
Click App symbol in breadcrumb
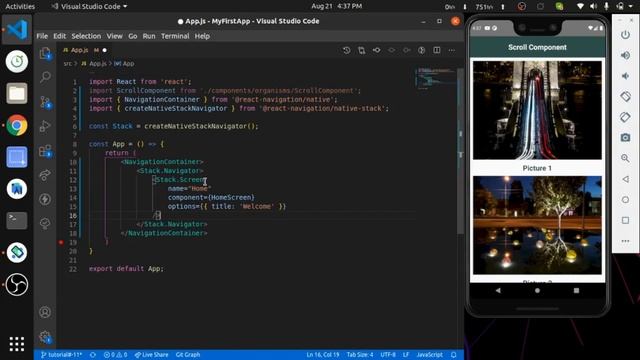point(124,64)
